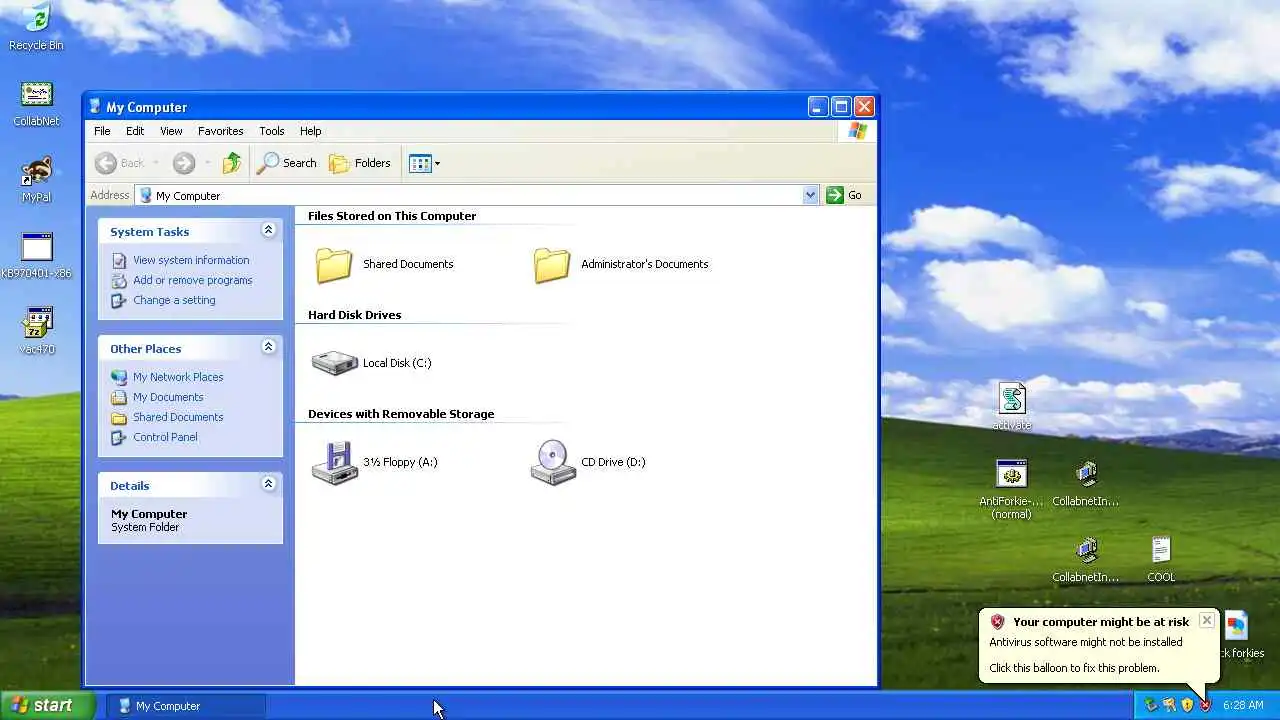Open the Help menu
The image size is (1280, 720).
(310, 131)
